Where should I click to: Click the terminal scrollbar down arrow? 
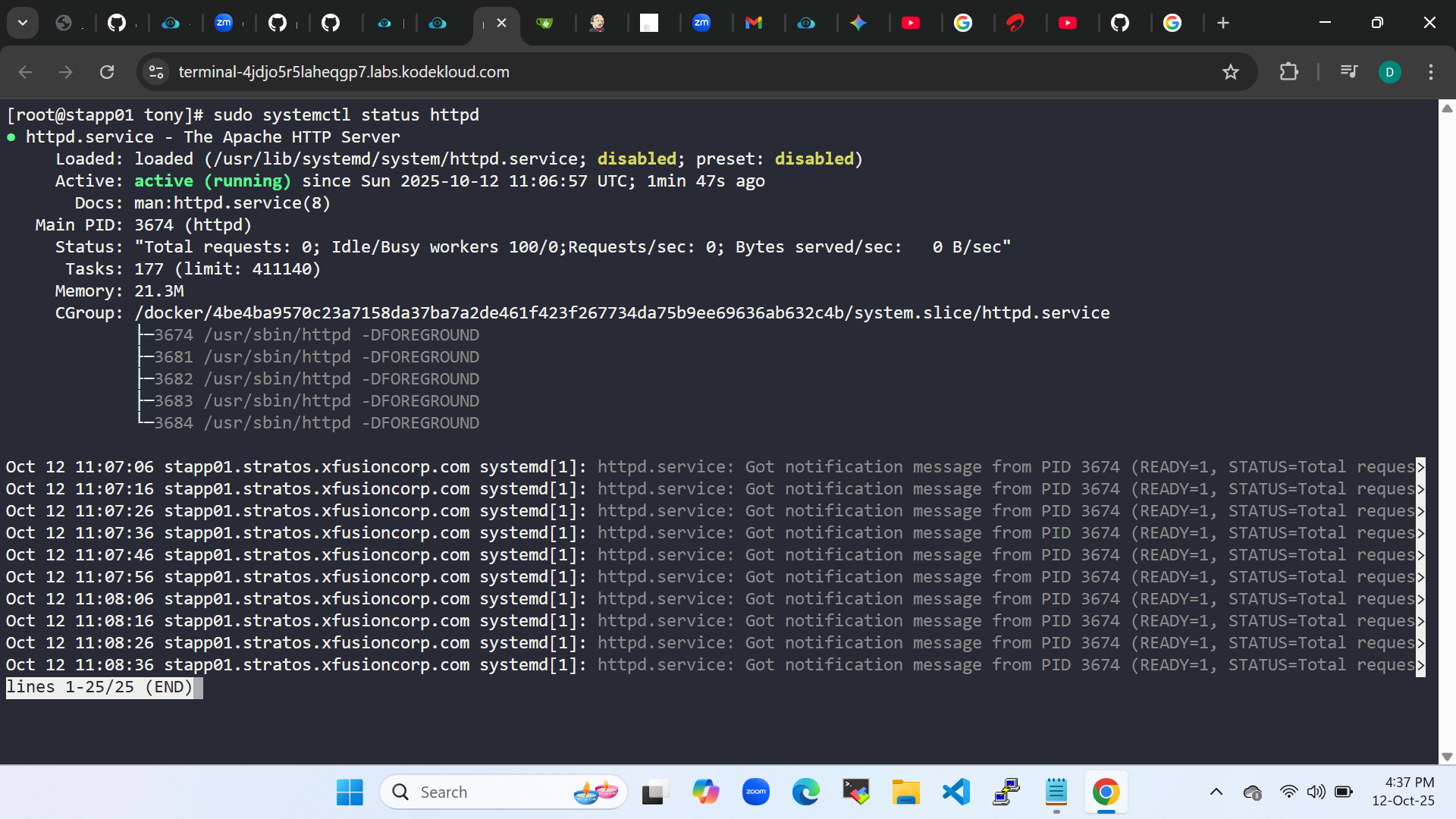(x=1446, y=756)
